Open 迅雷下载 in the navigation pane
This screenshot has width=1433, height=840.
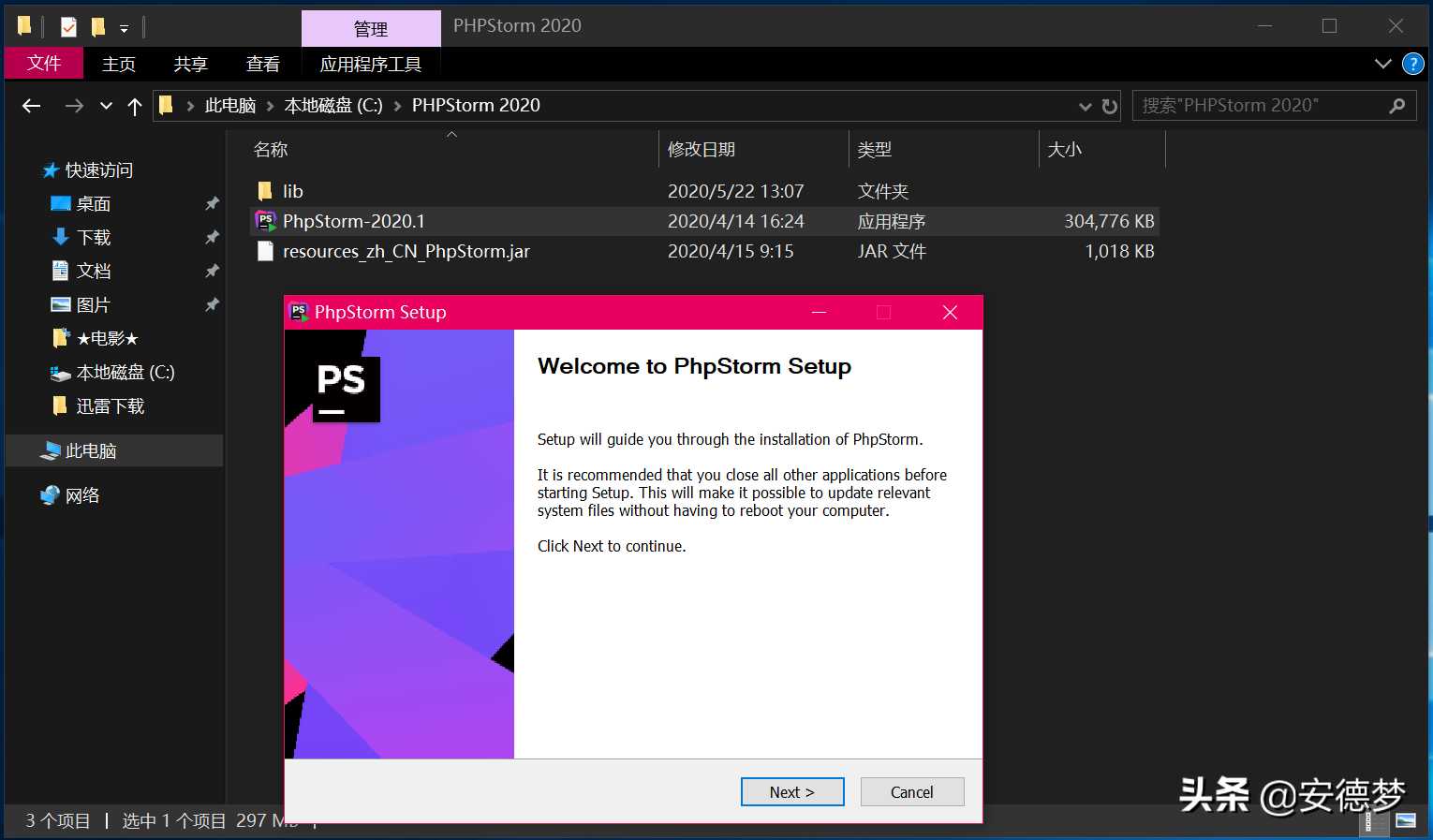coord(111,405)
